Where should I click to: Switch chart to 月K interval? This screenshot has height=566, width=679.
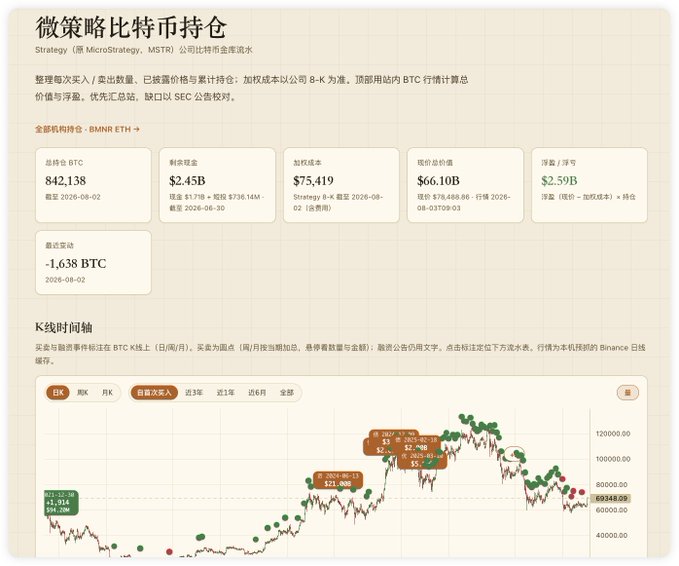tap(107, 393)
